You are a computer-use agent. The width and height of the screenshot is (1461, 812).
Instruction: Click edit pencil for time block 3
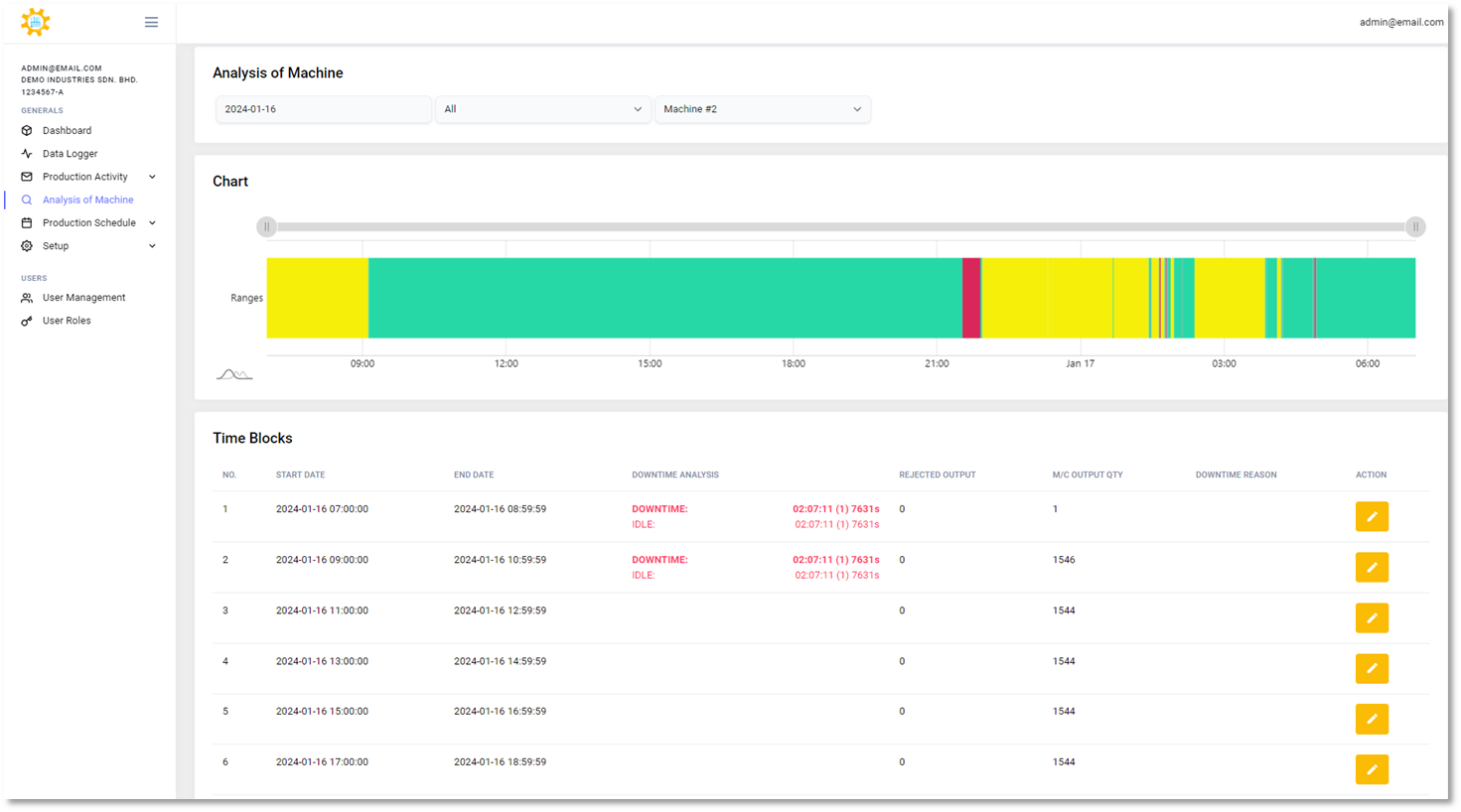point(1372,618)
